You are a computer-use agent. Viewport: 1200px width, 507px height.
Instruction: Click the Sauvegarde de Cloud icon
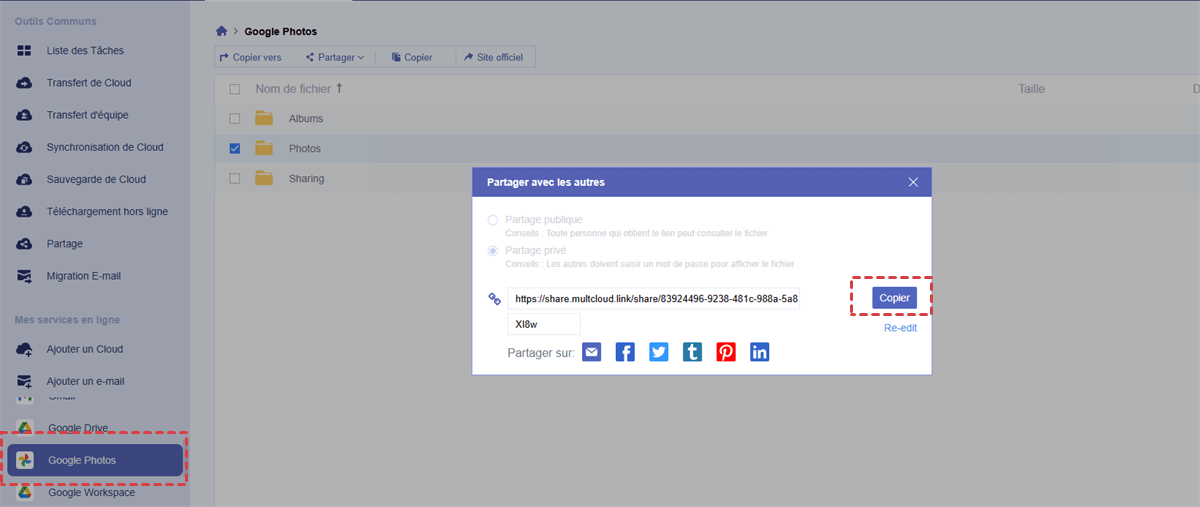click(25, 180)
